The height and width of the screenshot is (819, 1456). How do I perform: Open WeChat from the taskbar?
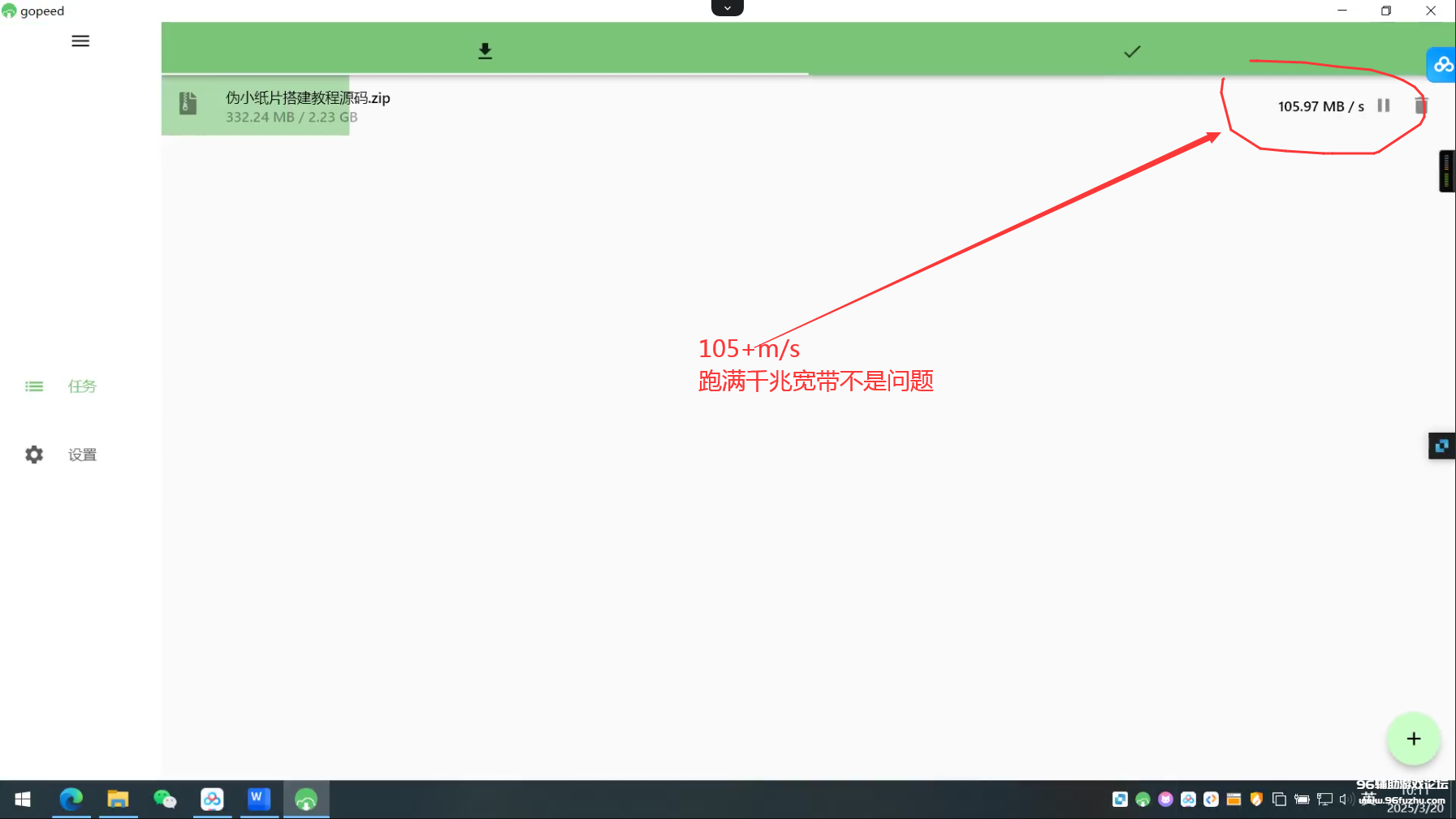(165, 800)
